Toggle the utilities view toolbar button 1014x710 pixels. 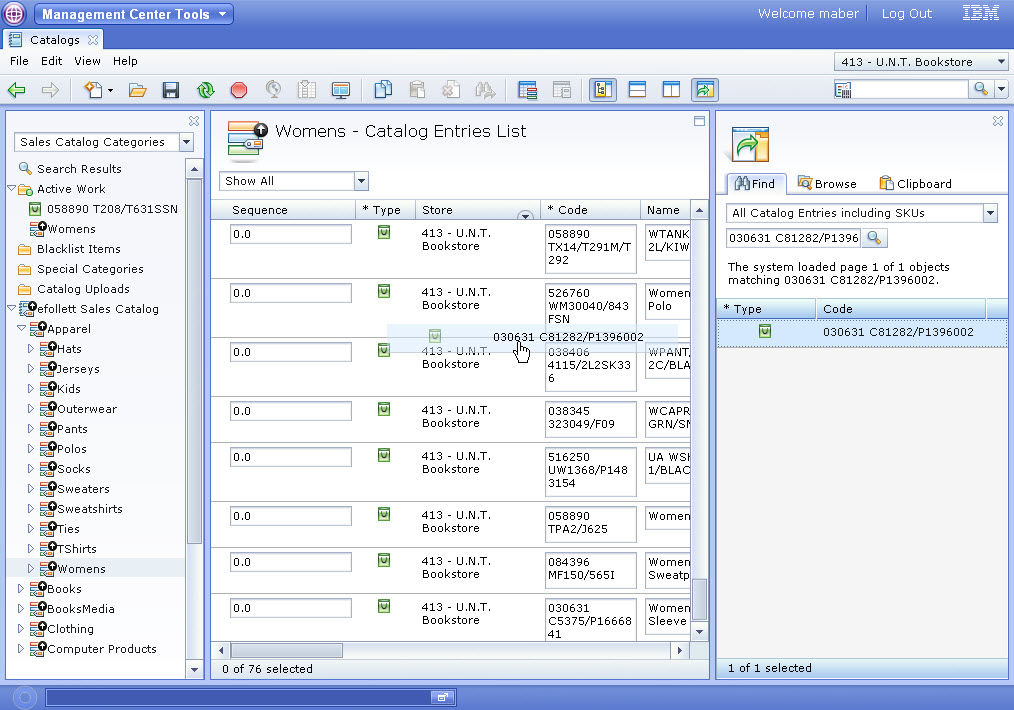704,90
